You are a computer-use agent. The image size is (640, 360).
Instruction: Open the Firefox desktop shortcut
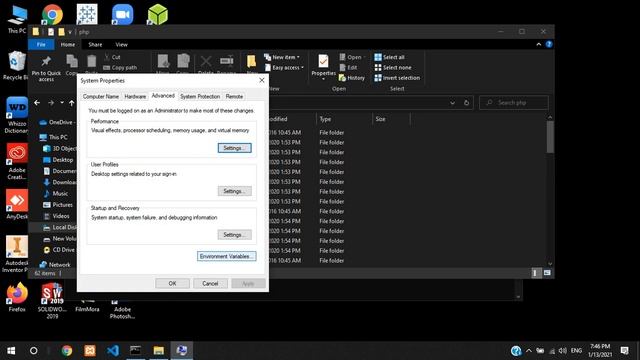17,297
